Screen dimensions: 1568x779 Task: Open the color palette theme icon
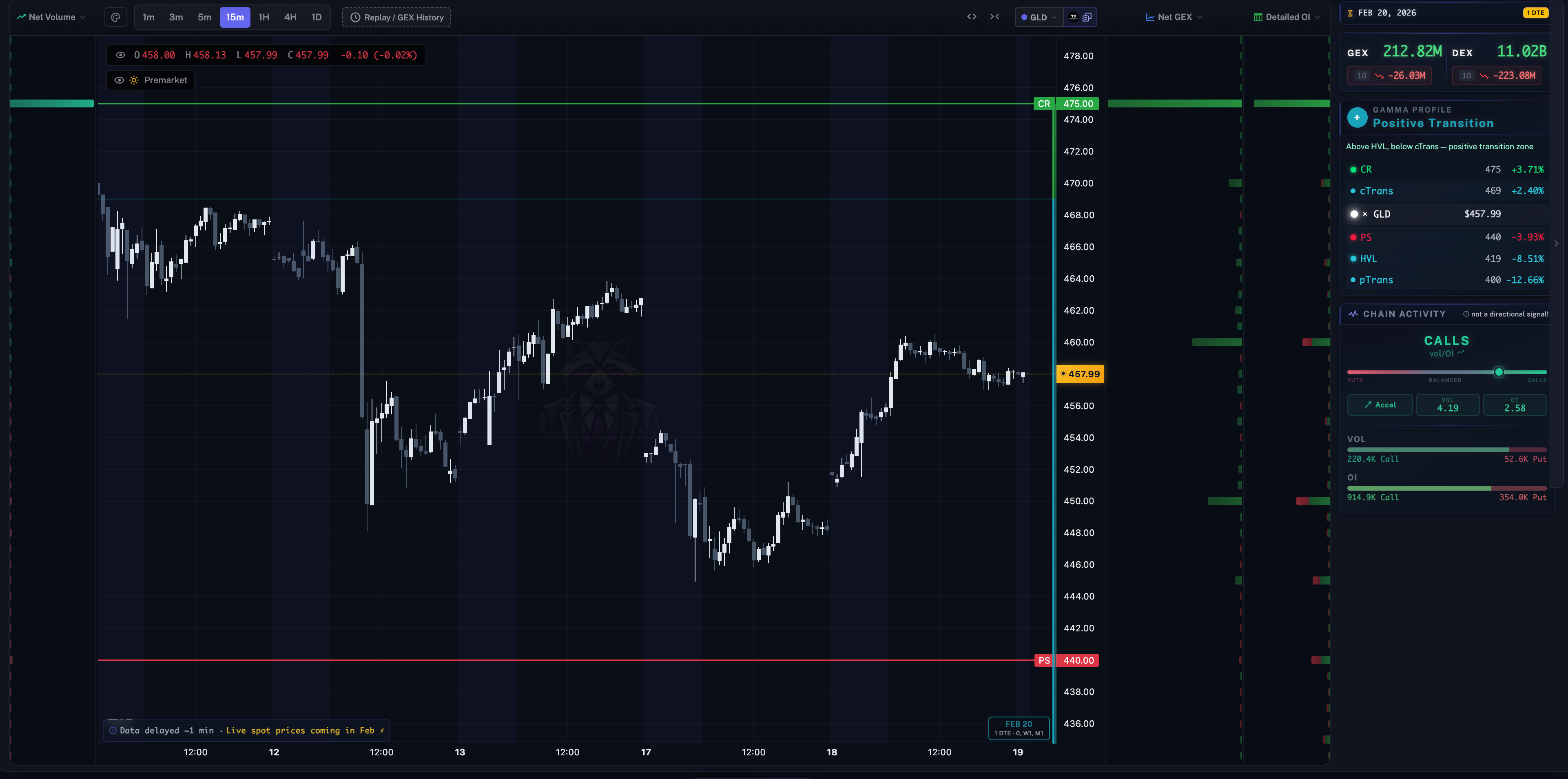coord(115,17)
